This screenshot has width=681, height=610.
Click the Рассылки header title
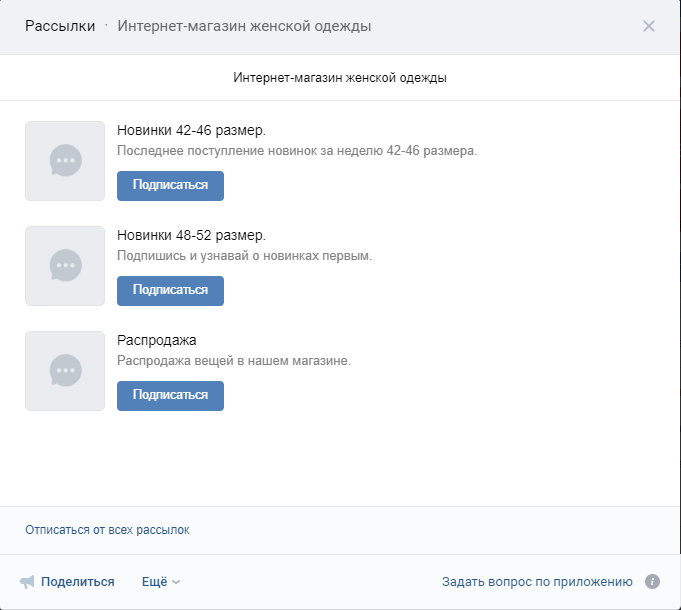pyautogui.click(x=60, y=26)
